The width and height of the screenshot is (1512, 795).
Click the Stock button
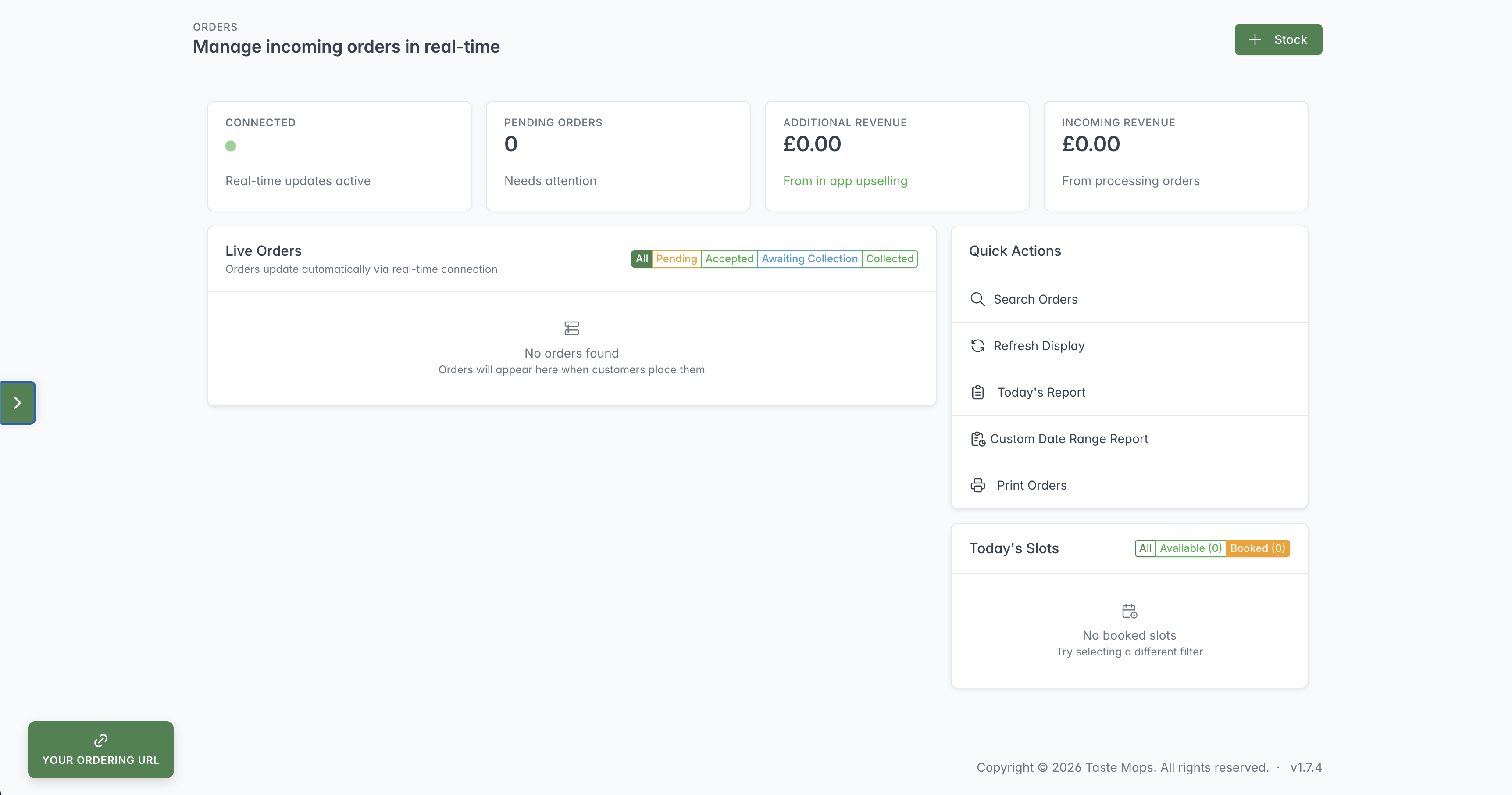pos(1278,40)
